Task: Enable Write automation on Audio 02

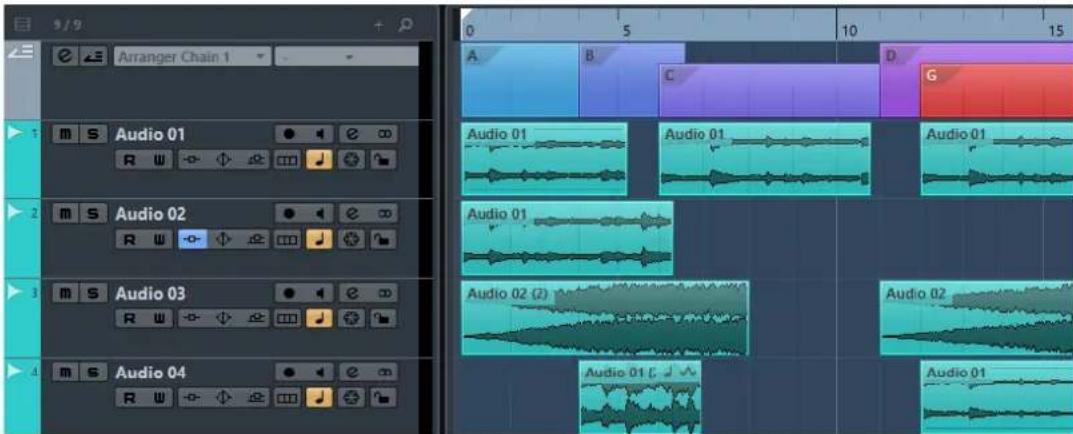Action: (x=159, y=240)
